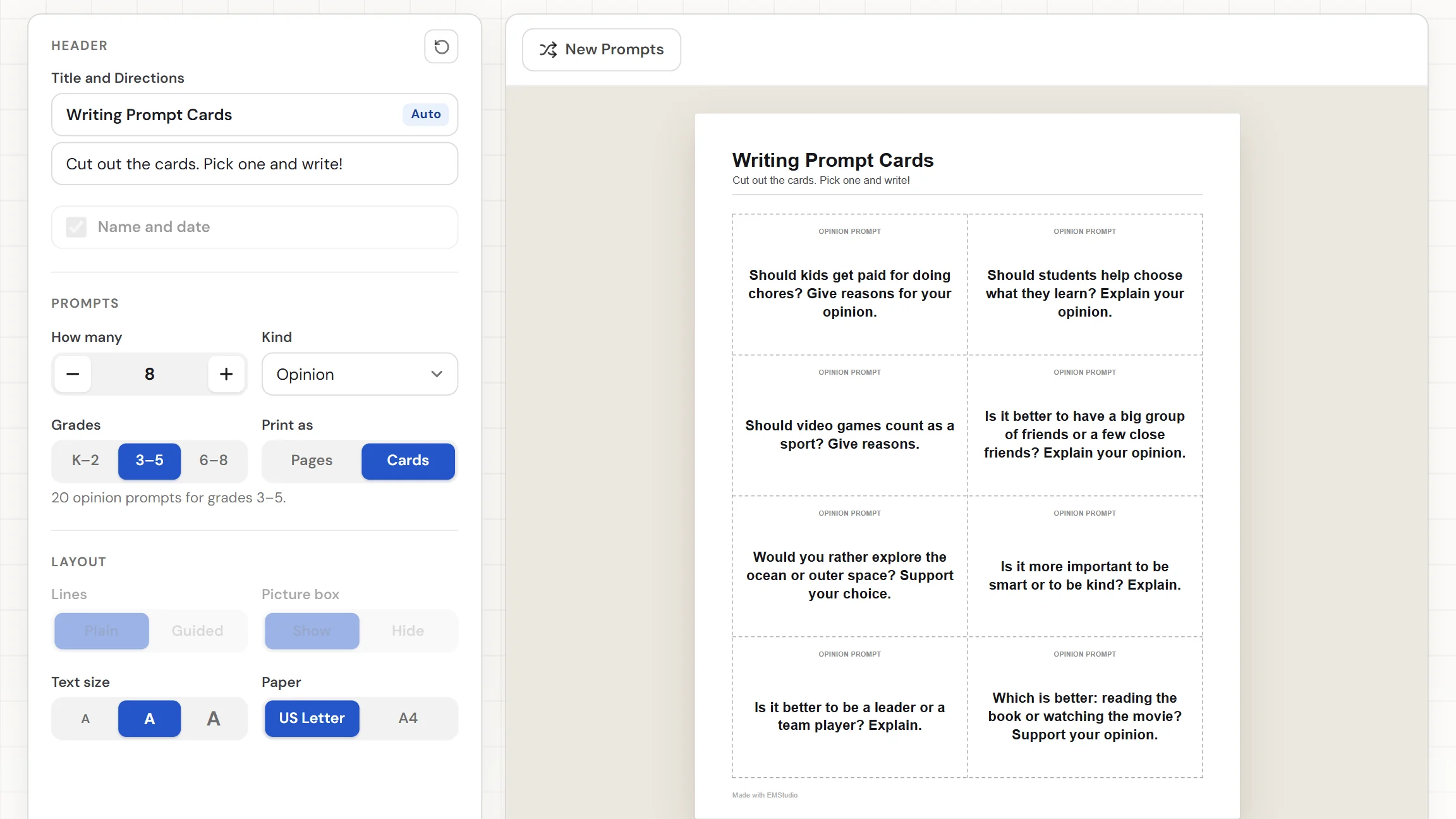Viewport: 1456px width, 819px height.
Task: Choose the large text size A
Action: [x=214, y=719]
